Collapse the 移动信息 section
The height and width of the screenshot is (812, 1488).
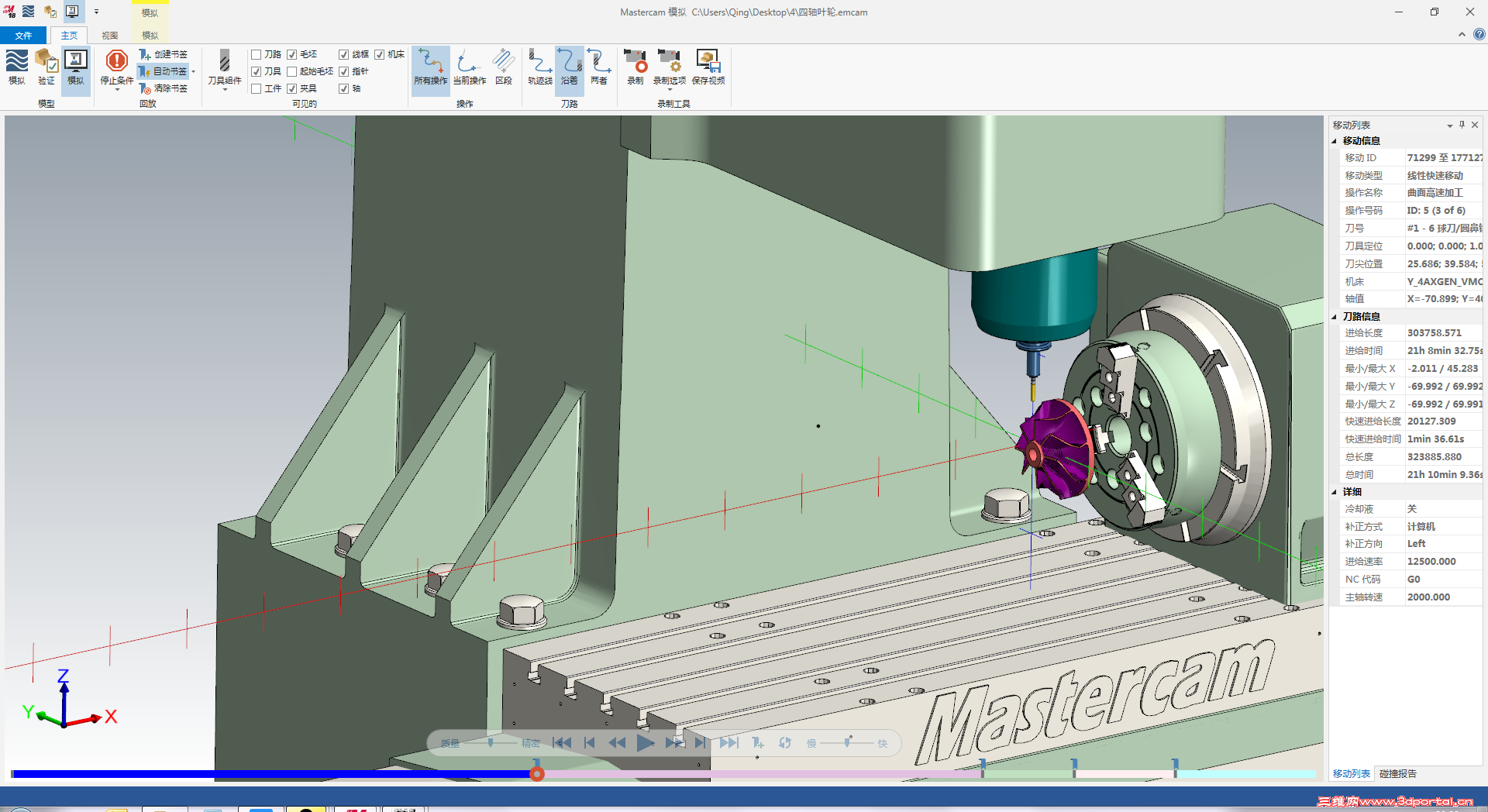pyautogui.click(x=1335, y=141)
